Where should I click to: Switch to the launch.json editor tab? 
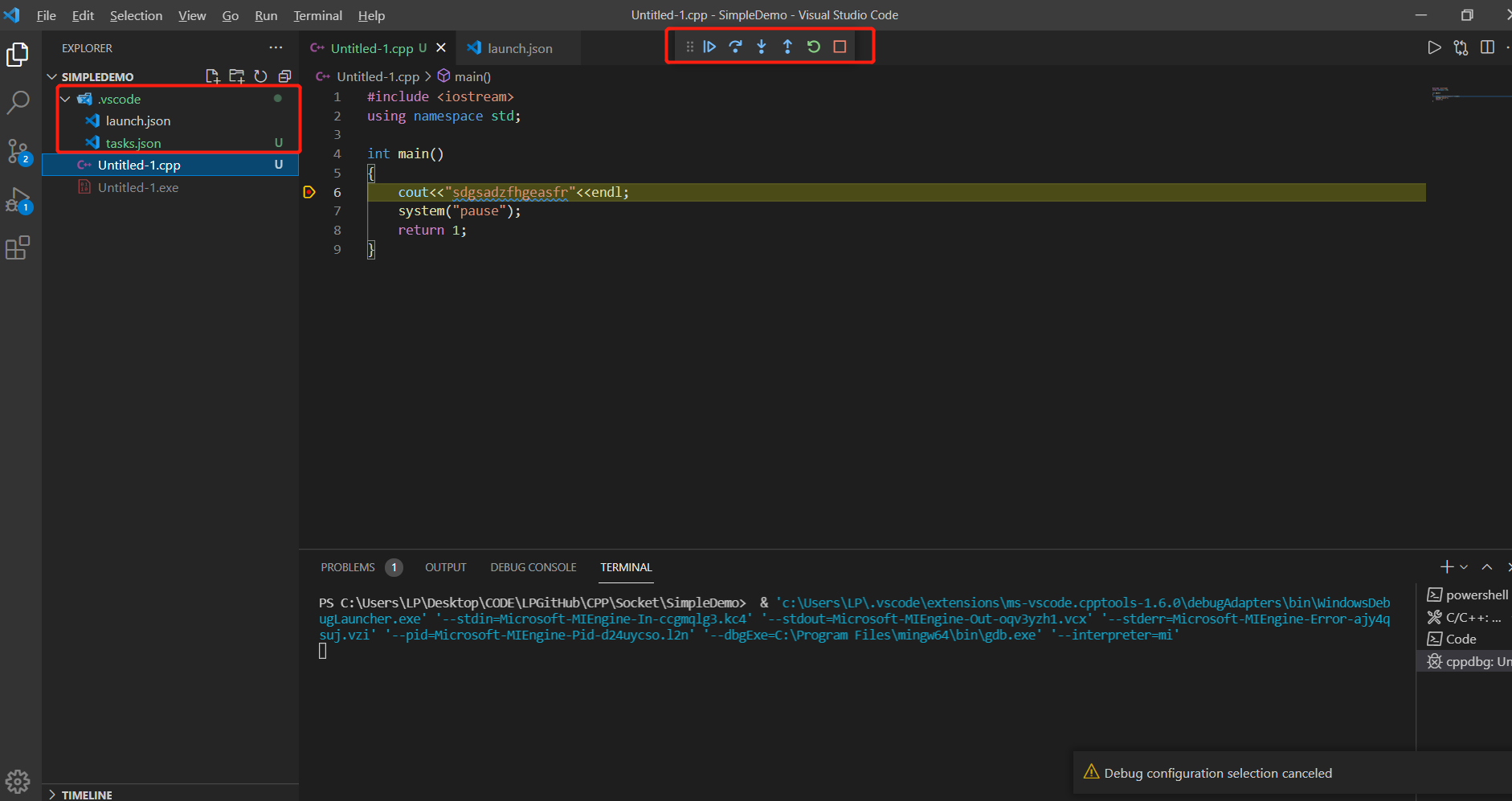click(x=518, y=48)
